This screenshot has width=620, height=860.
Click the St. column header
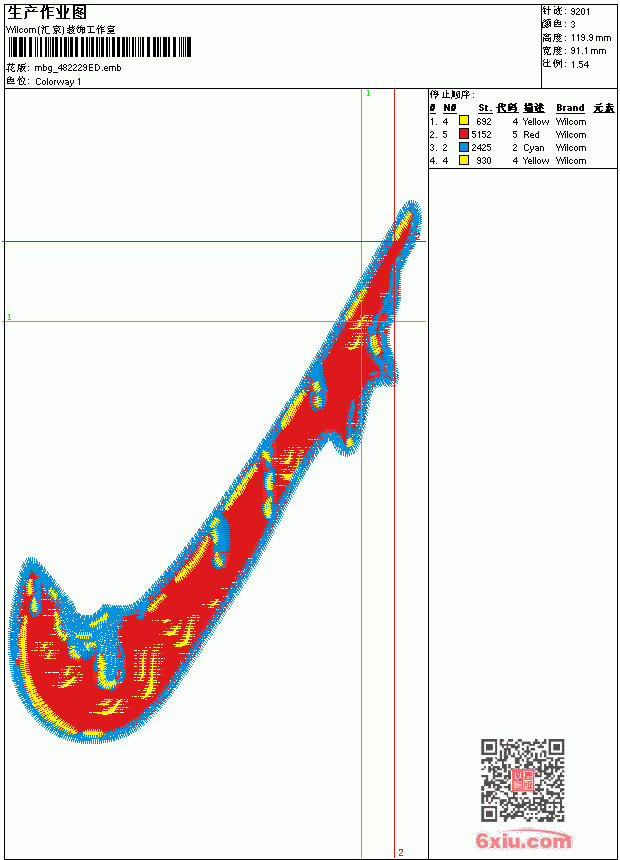tap(485, 108)
